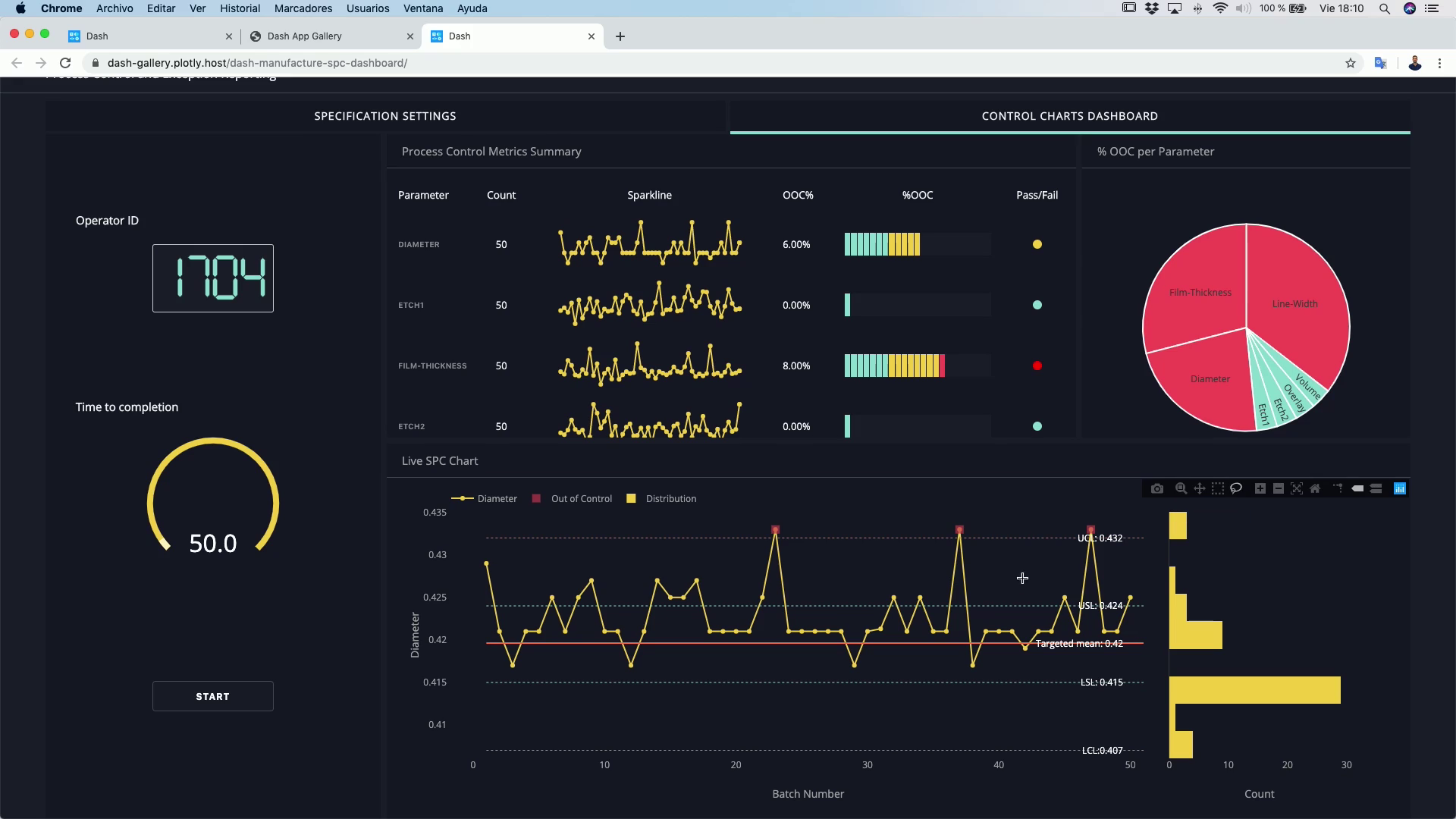Click the Autoscale icon in the modebar
The image size is (1456, 819).
pyautogui.click(x=1297, y=489)
